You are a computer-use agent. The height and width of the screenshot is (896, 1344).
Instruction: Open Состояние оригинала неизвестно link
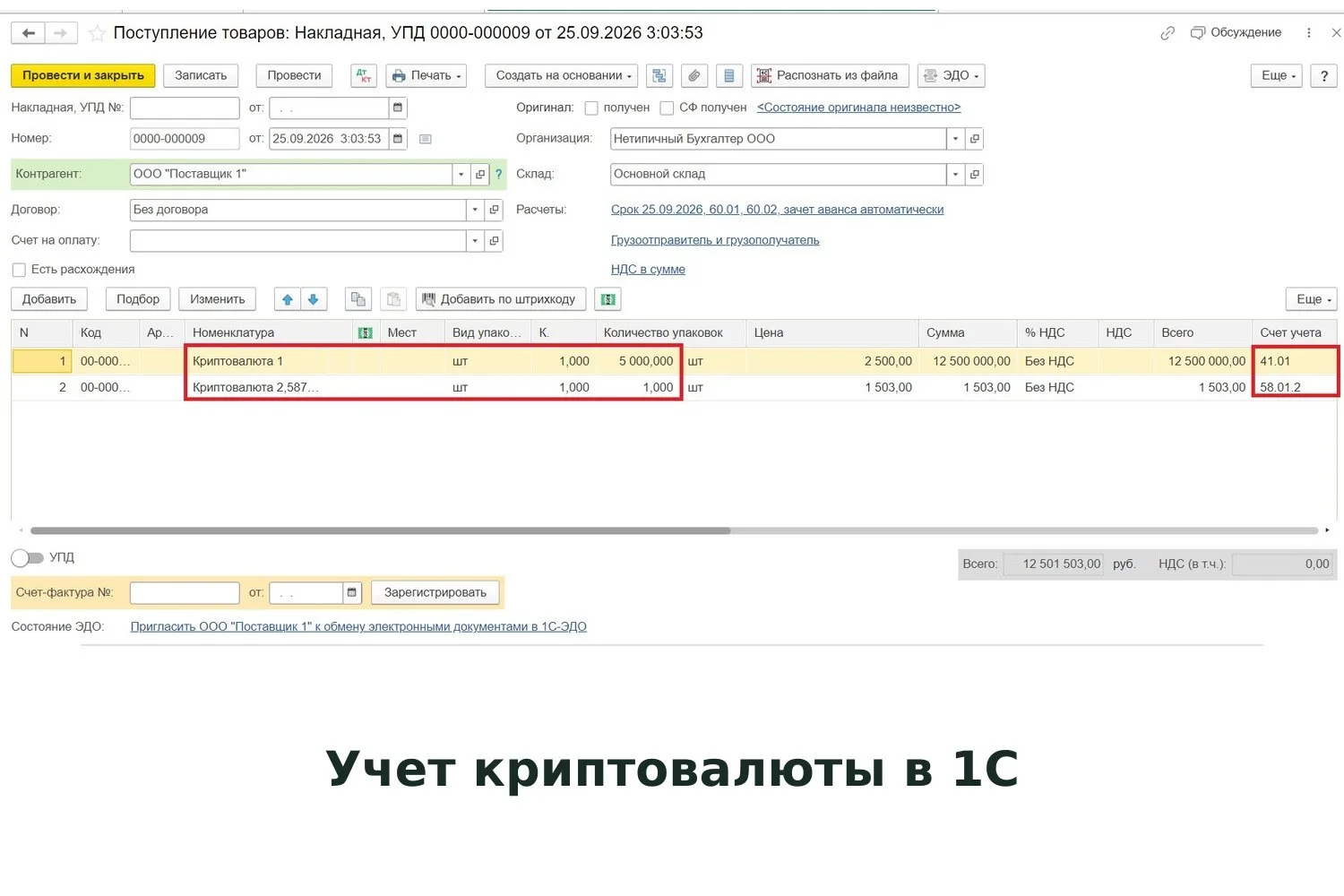pyautogui.click(x=858, y=108)
